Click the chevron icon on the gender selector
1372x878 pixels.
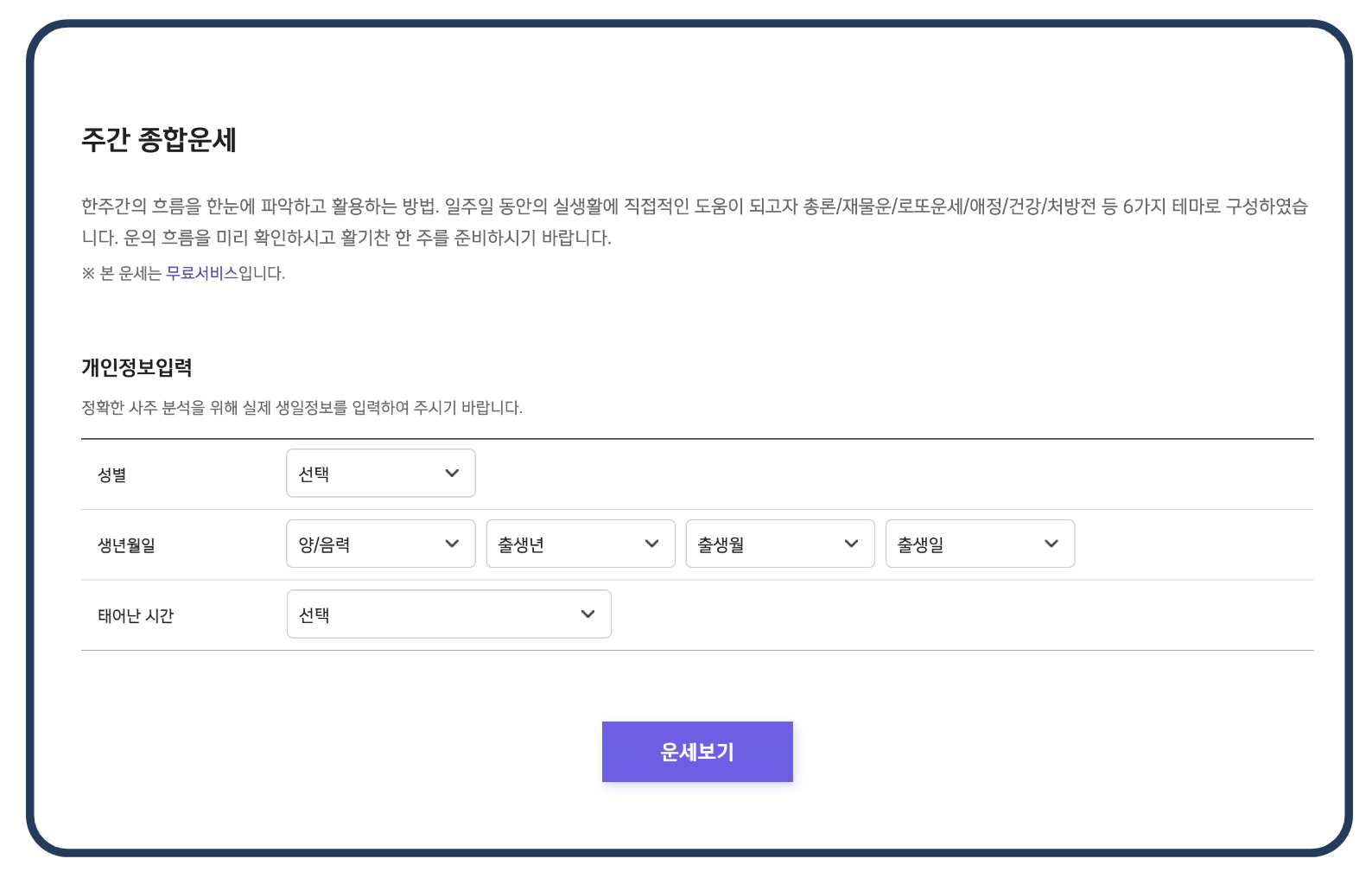451,473
